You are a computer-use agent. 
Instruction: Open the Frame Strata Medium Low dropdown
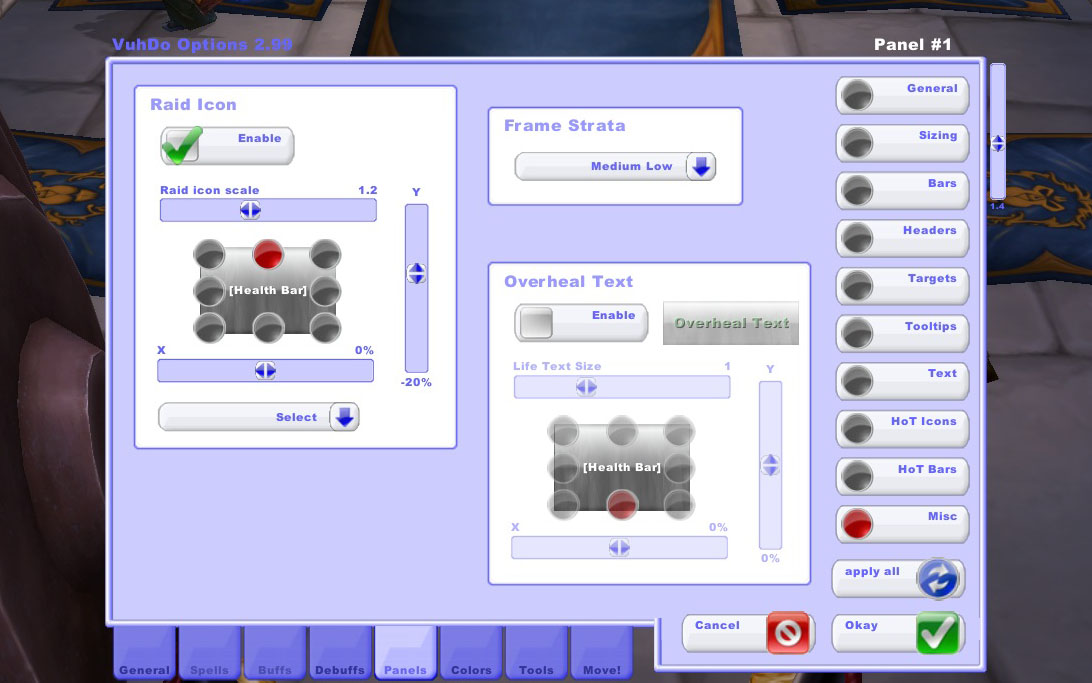(701, 167)
